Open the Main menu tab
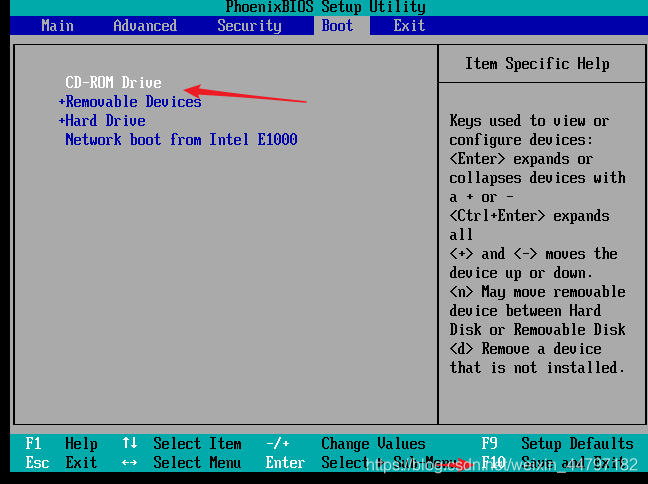 (x=57, y=26)
